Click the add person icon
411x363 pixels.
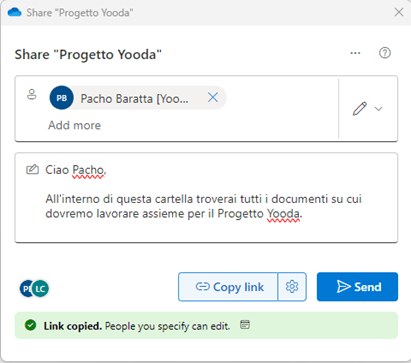tap(32, 94)
